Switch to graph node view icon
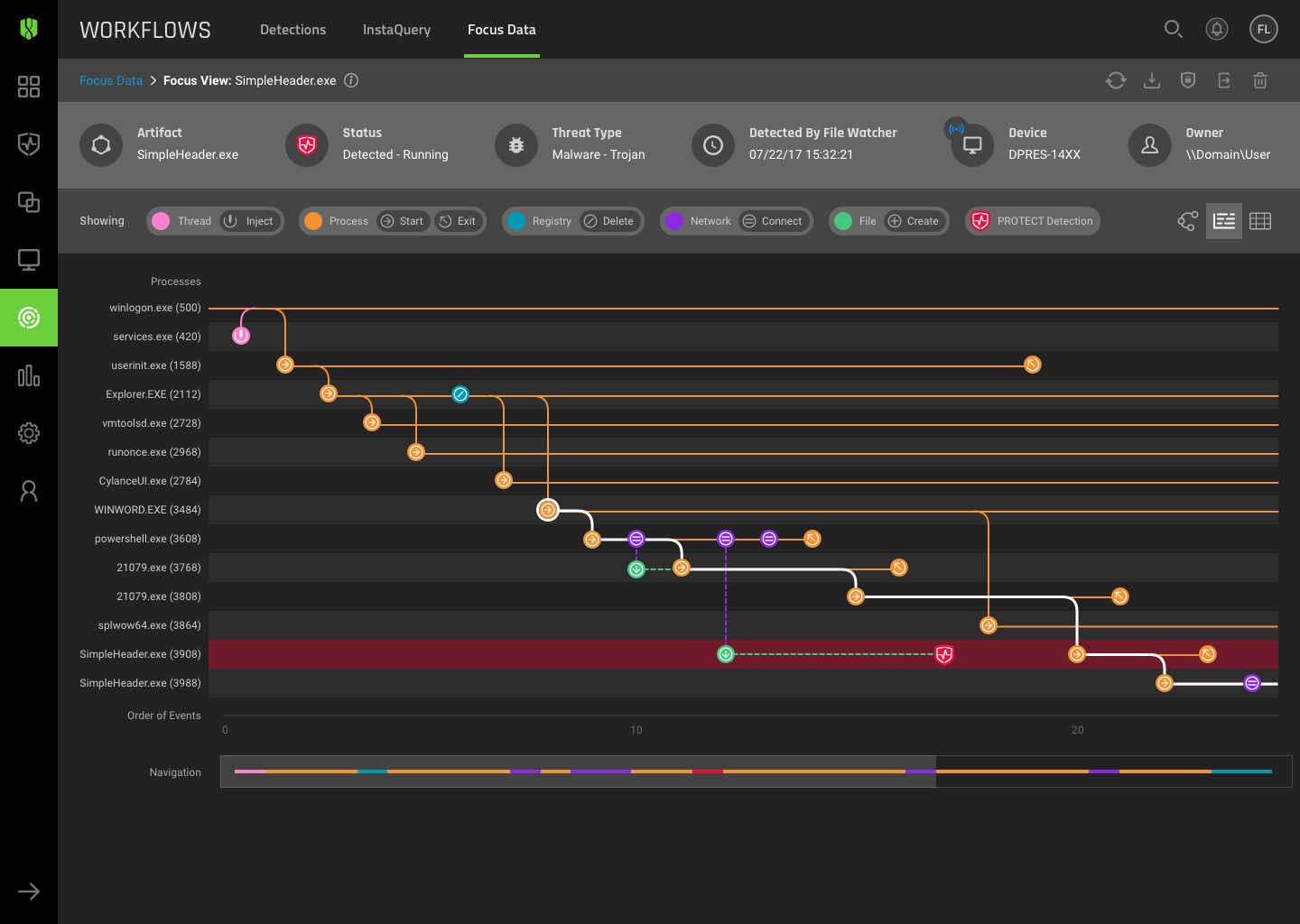 1188,221
